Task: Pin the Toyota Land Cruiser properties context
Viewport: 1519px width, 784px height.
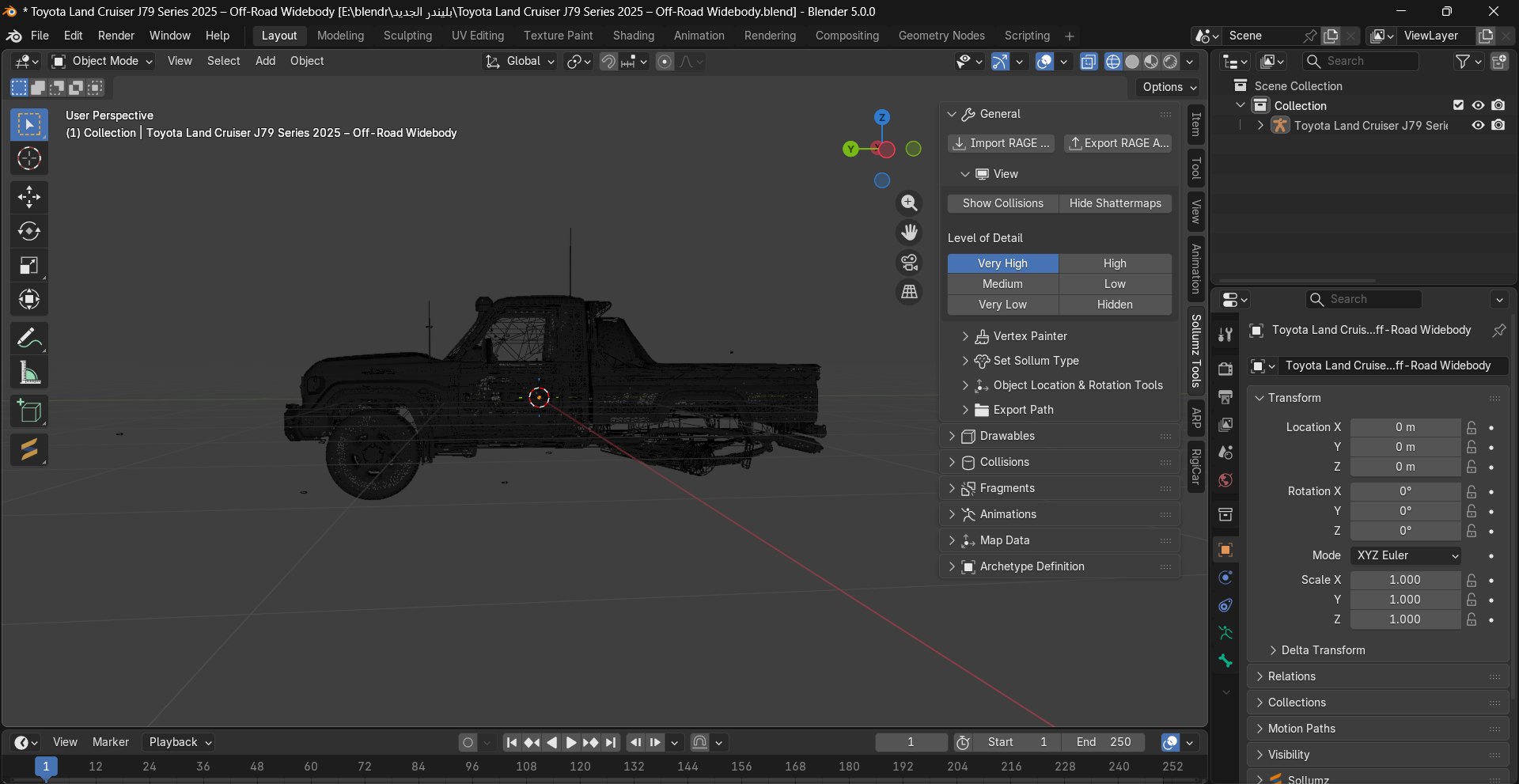Action: click(x=1498, y=330)
